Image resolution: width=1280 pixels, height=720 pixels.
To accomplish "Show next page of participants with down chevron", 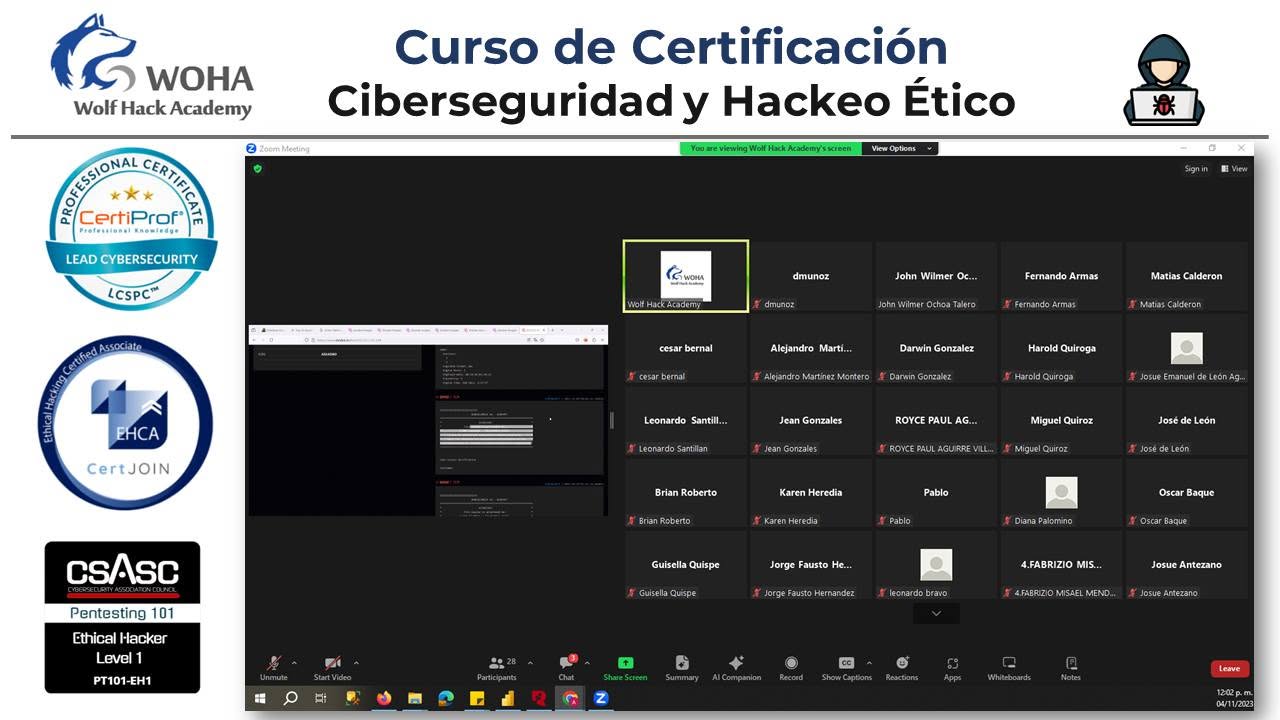I will click(x=936, y=613).
